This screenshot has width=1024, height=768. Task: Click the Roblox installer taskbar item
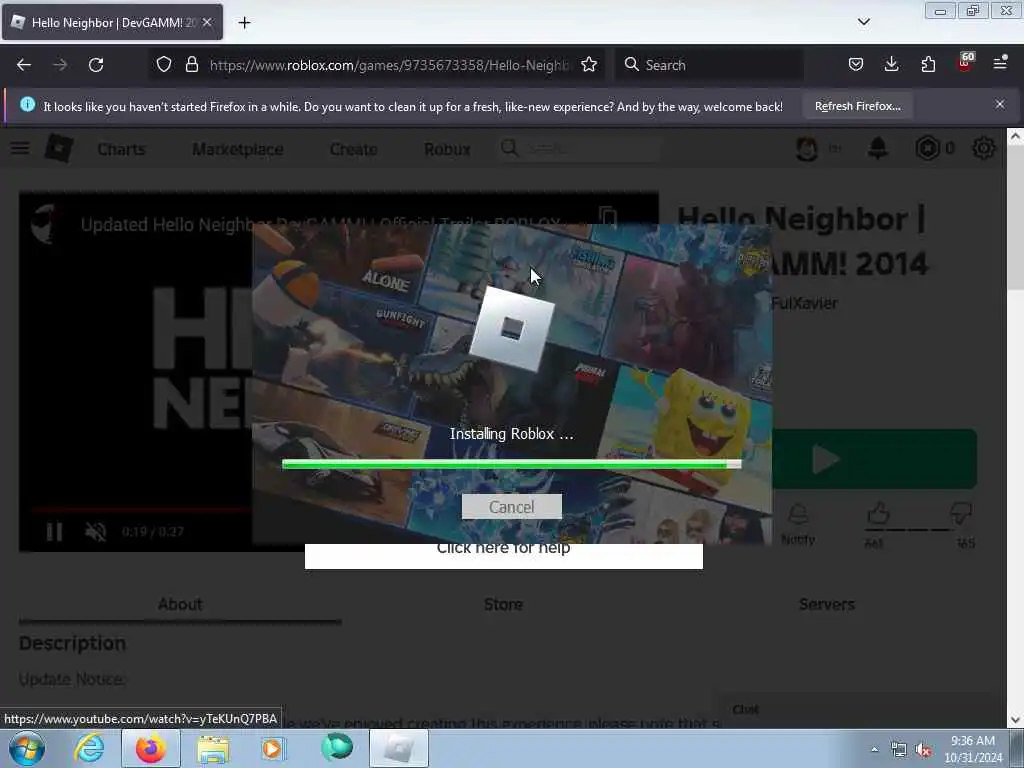399,748
